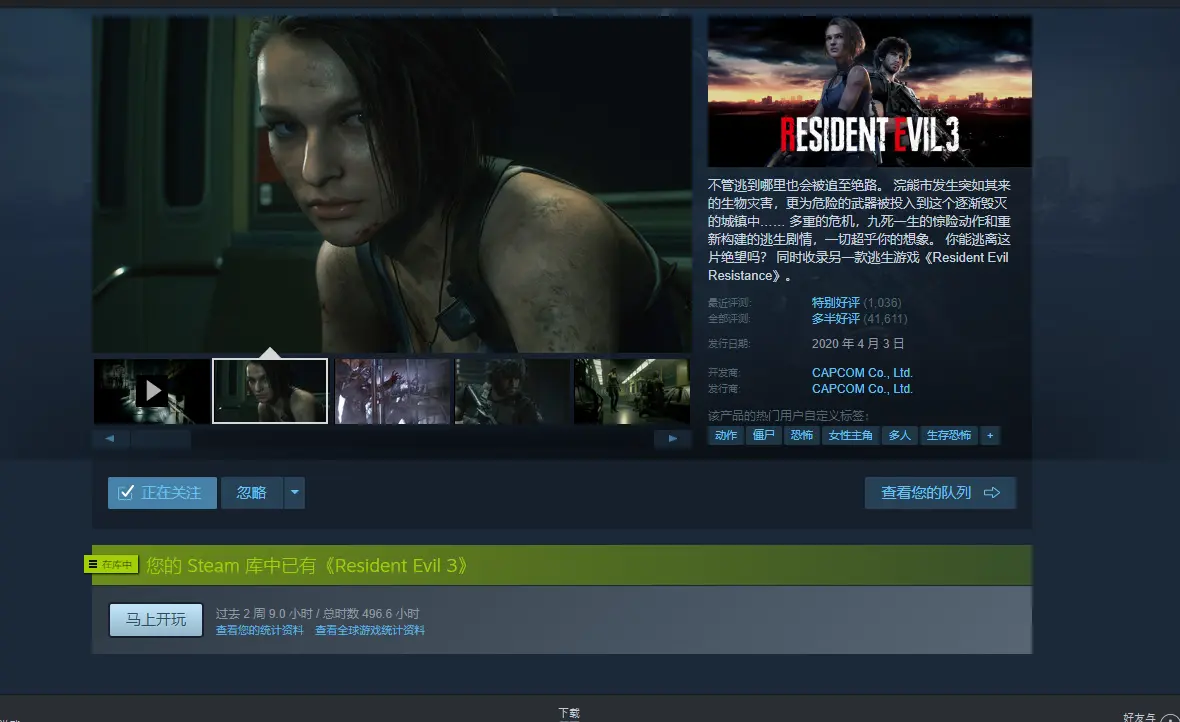Click the 马上开玩 play now button
The height and width of the screenshot is (722, 1180).
point(156,620)
